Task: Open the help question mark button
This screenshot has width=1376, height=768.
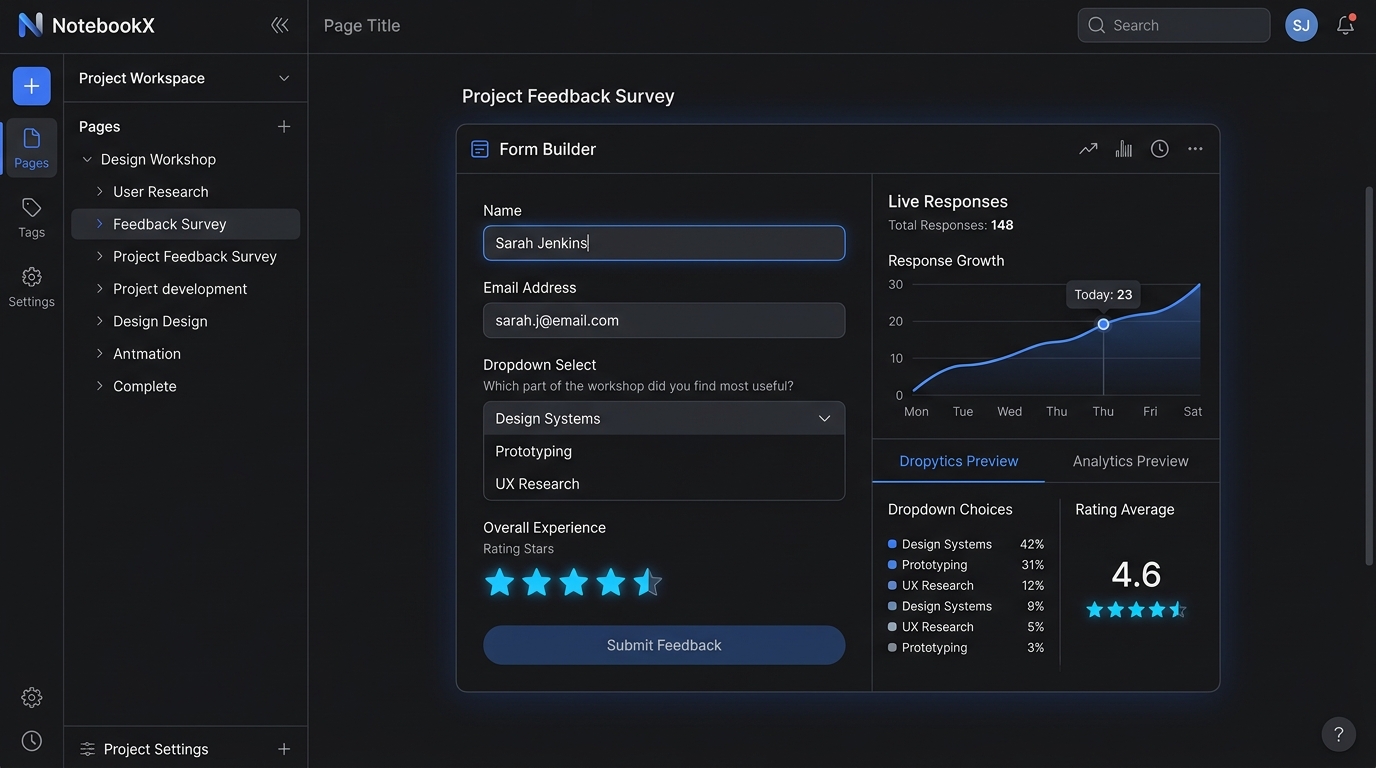Action: point(1339,734)
